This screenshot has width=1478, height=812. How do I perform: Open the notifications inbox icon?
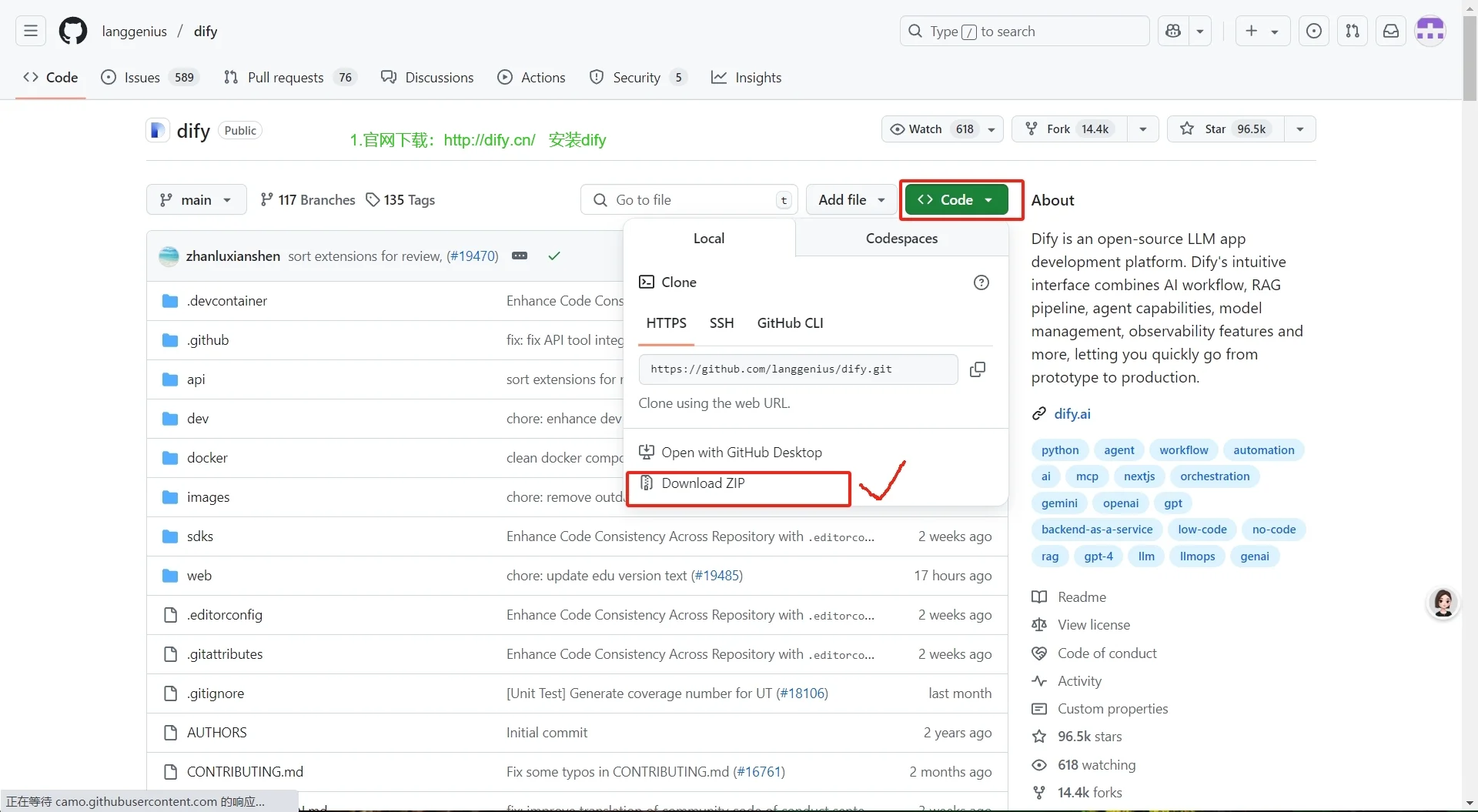1391,31
